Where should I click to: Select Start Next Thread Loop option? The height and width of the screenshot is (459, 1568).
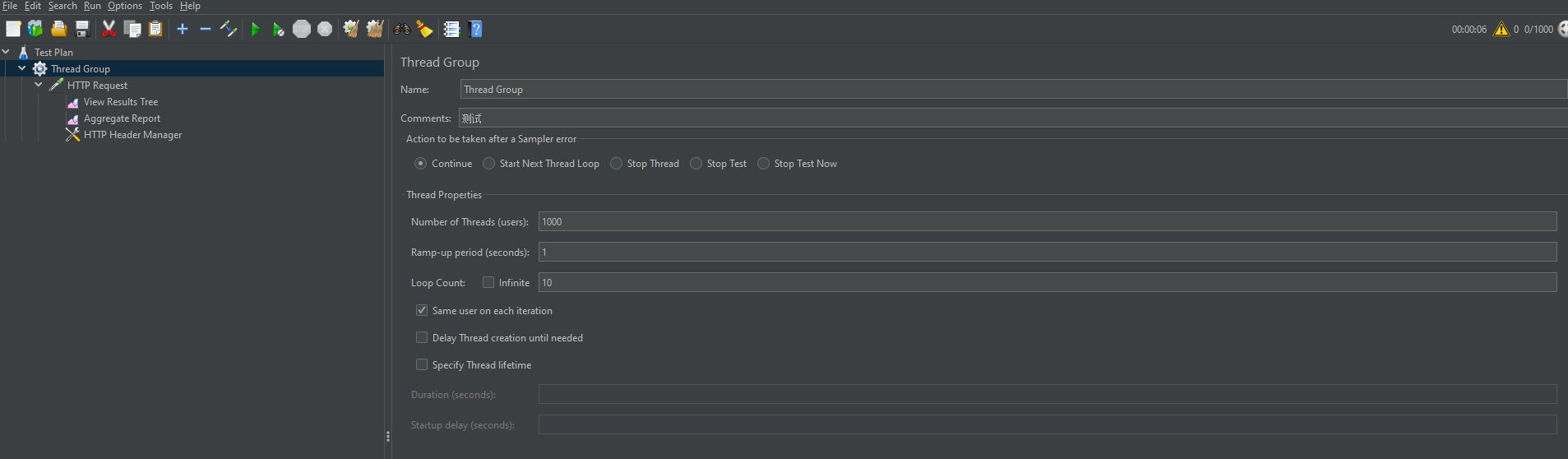point(488,164)
